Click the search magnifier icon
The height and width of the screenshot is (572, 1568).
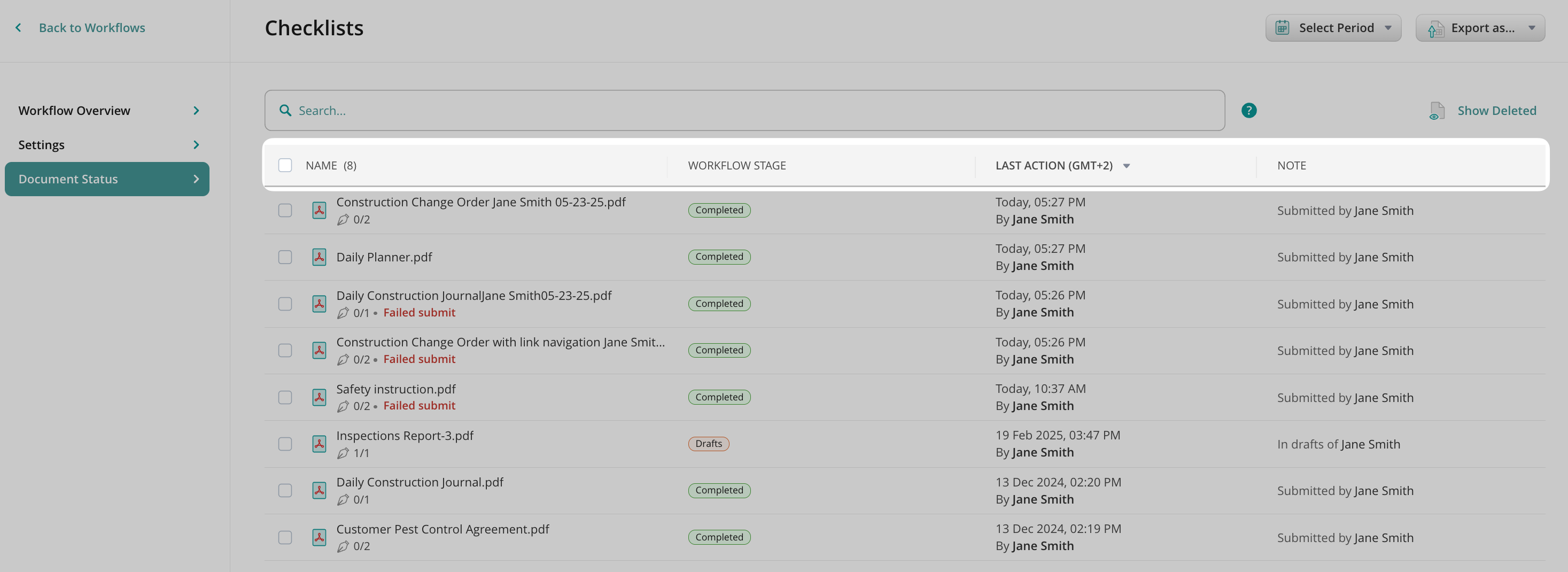point(285,110)
